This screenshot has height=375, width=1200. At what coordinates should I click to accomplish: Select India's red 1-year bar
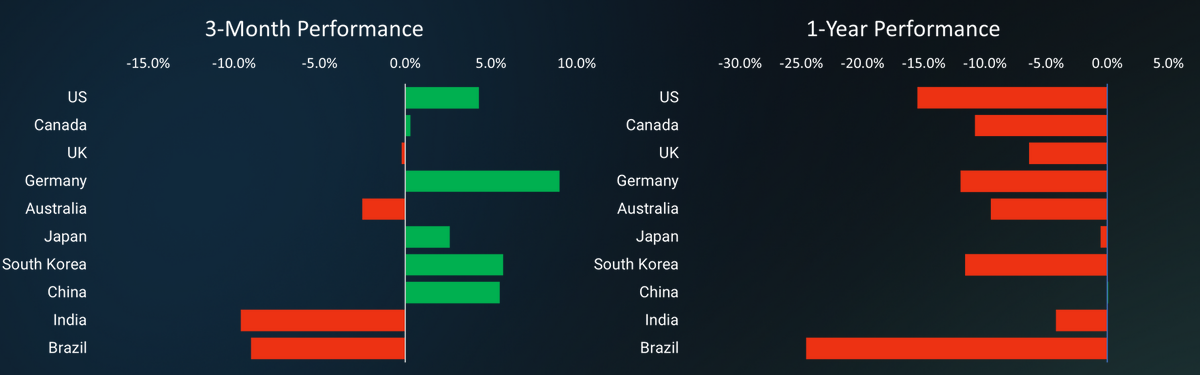[1082, 320]
